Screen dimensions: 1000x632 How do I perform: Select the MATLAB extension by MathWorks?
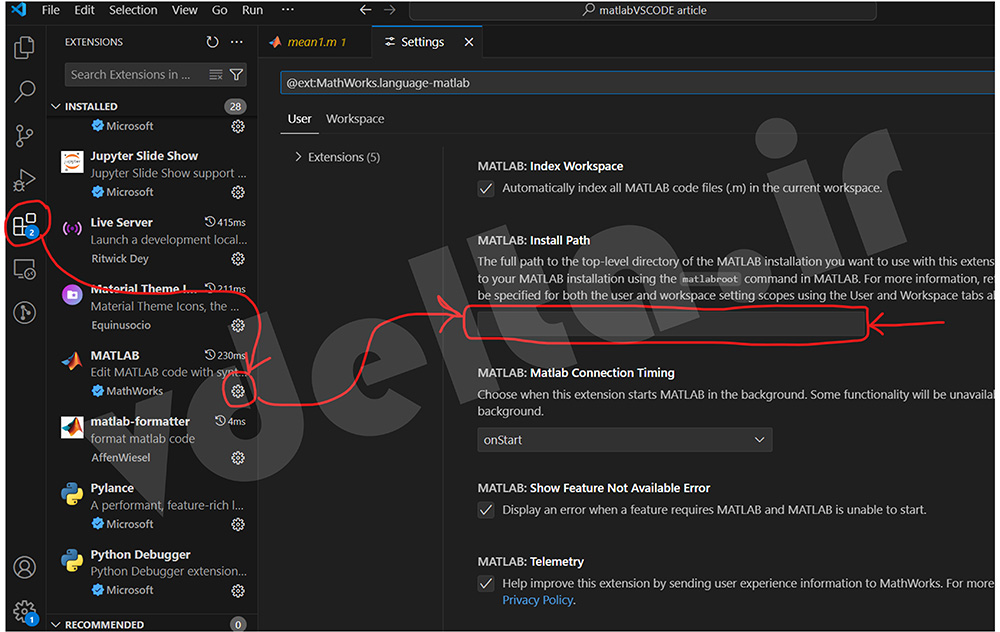click(152, 373)
